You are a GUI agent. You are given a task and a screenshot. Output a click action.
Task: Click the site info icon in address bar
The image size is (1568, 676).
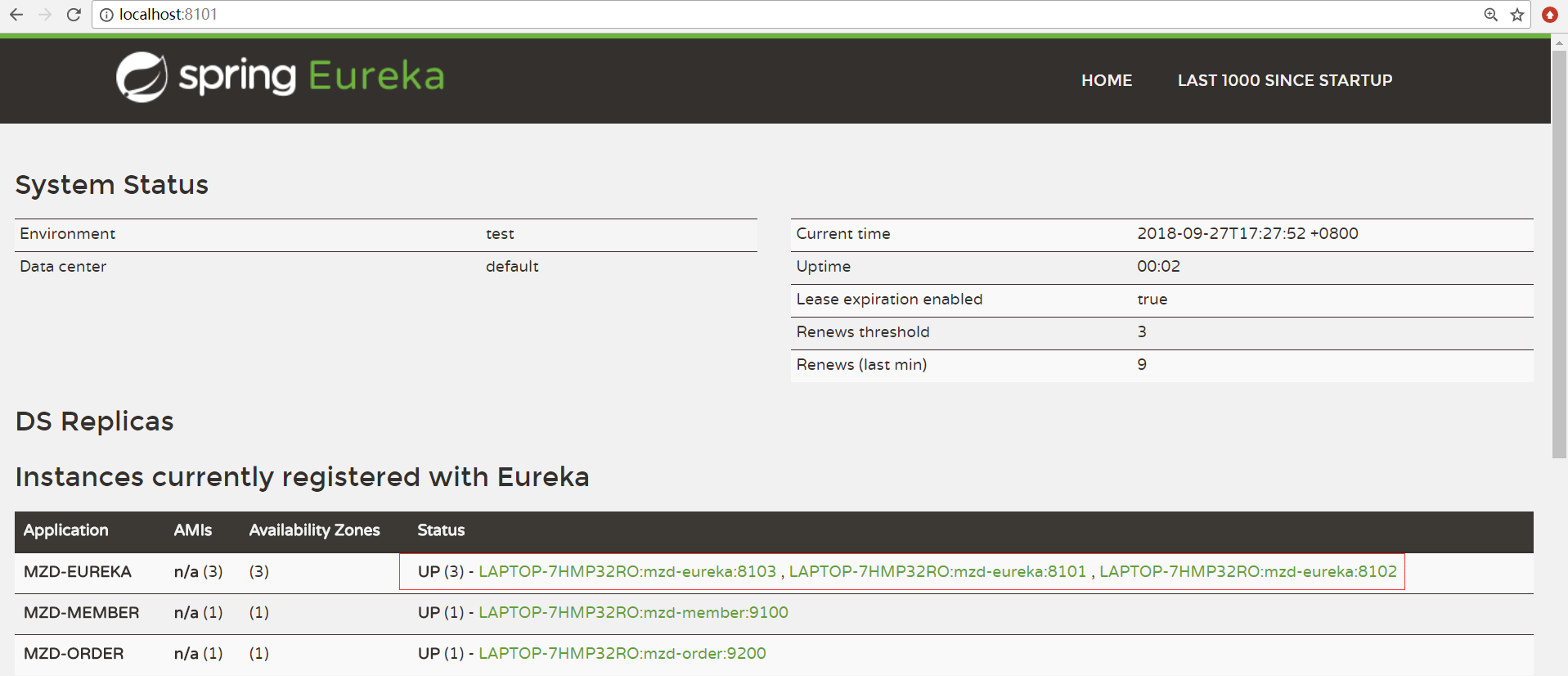tap(106, 15)
